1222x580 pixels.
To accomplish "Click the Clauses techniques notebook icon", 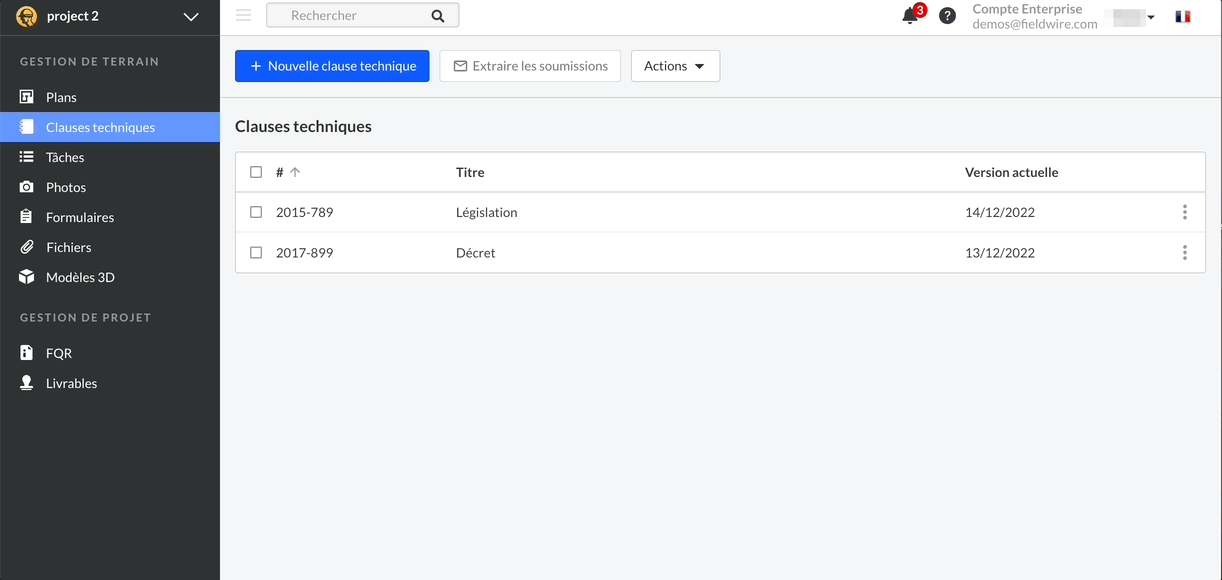I will coord(27,127).
